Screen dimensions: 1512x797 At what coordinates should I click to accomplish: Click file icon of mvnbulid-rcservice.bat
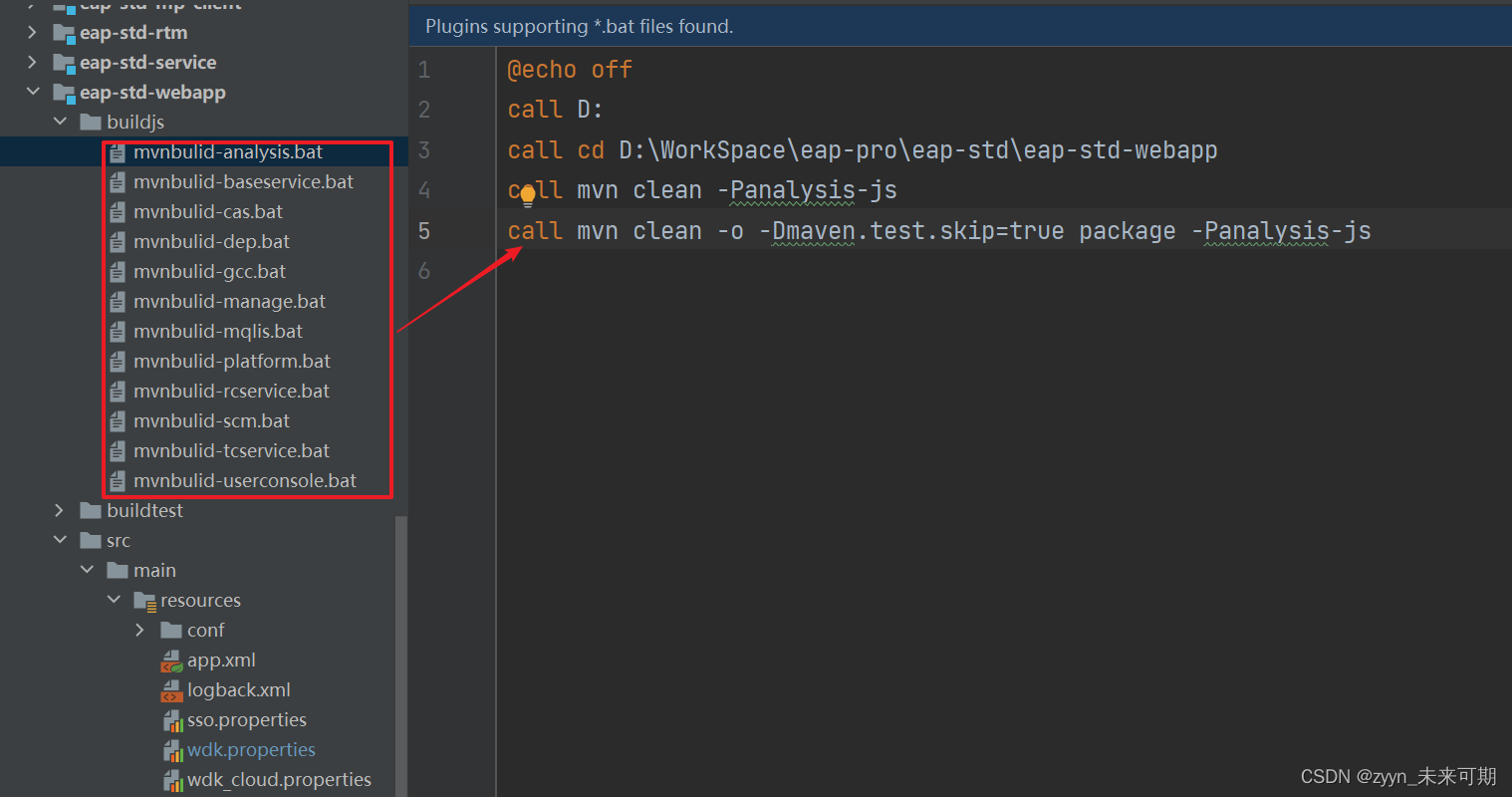[118, 392]
